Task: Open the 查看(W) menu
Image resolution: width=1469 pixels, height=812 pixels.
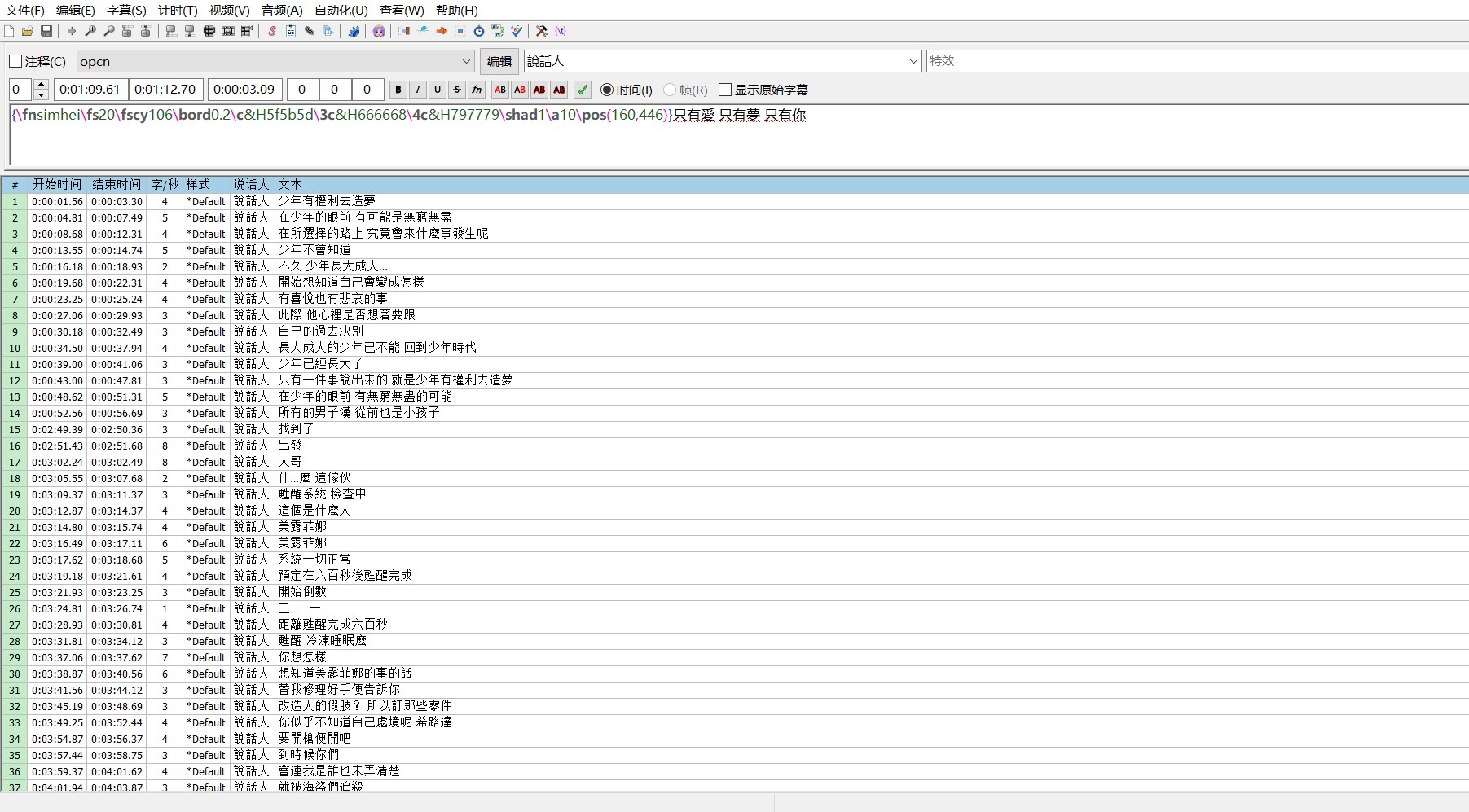Action: point(402,11)
